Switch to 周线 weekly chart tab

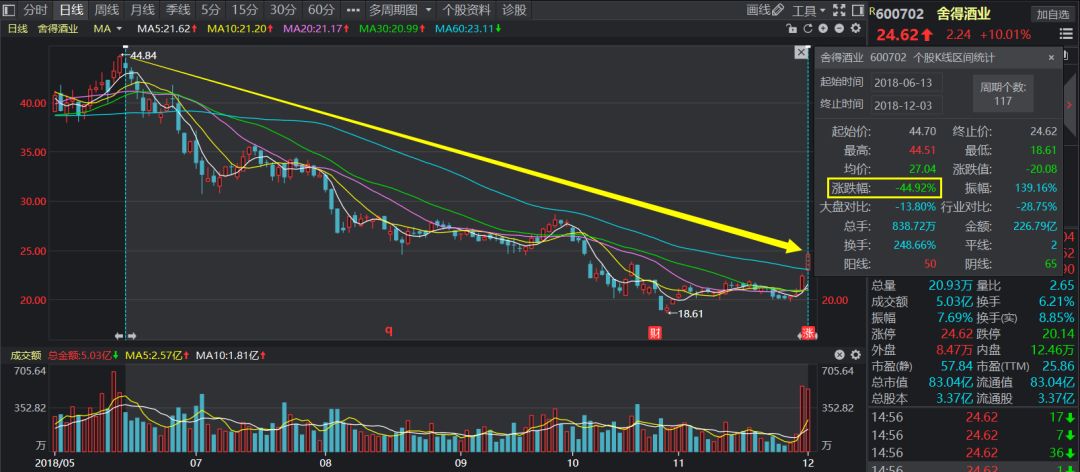tap(107, 10)
